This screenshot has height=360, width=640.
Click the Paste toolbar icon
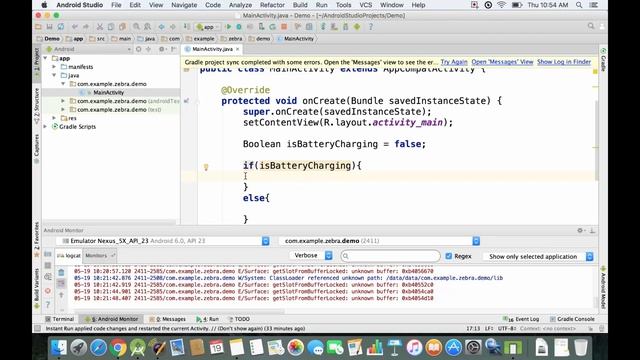tap(122, 27)
